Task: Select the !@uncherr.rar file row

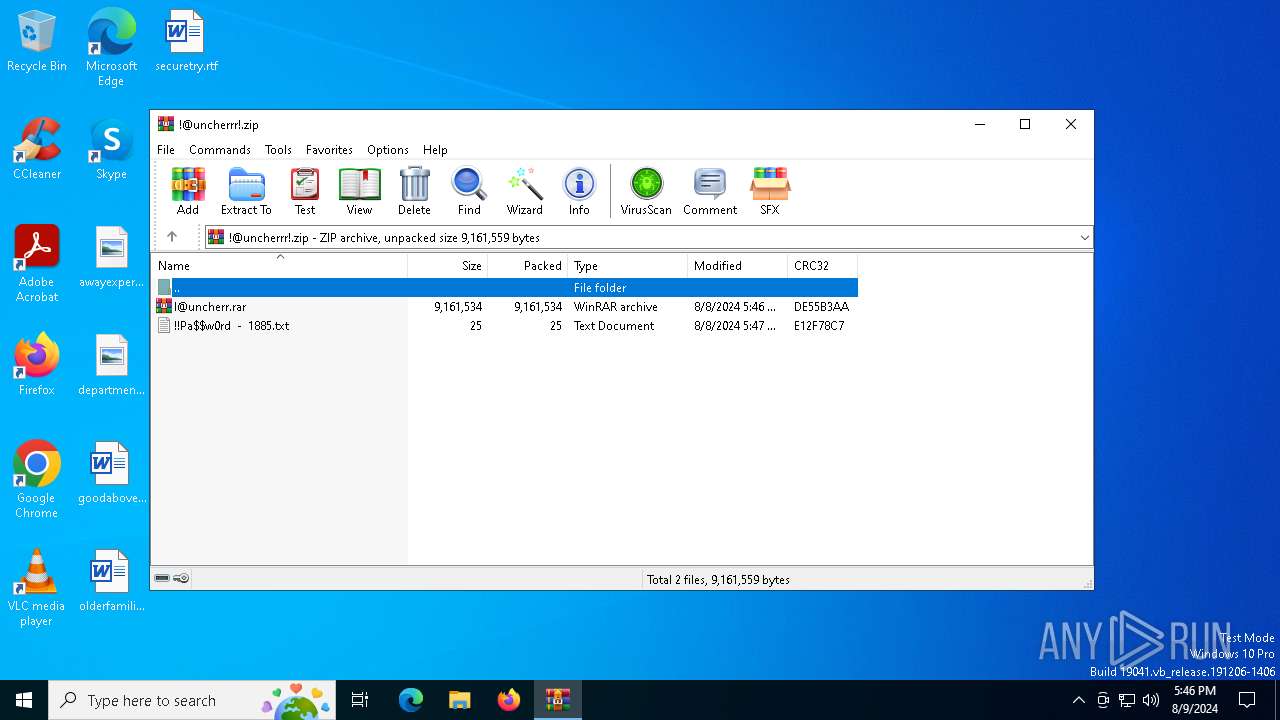Action: click(x=505, y=307)
